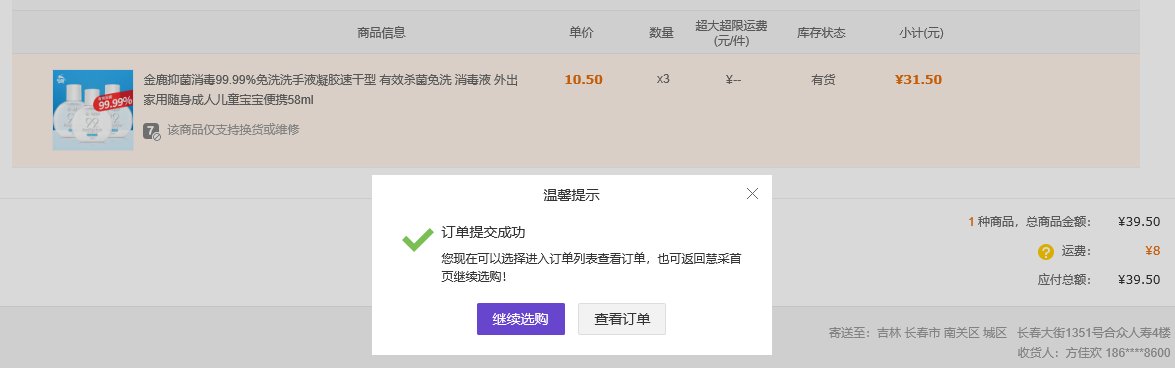1175x368 pixels.
Task: Click the 商品信息 column header
Action: coord(381,33)
